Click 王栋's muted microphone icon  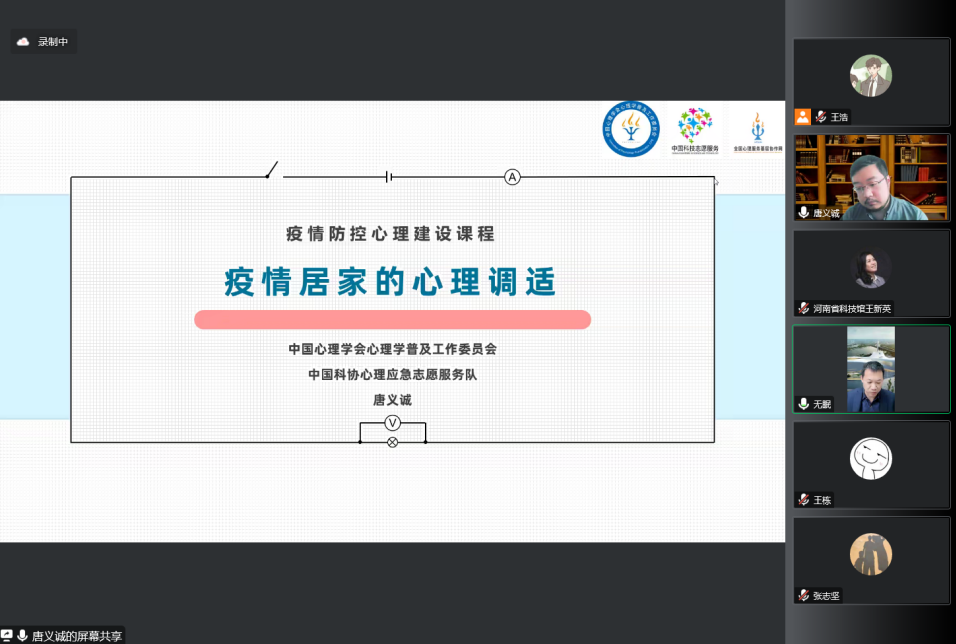804,499
